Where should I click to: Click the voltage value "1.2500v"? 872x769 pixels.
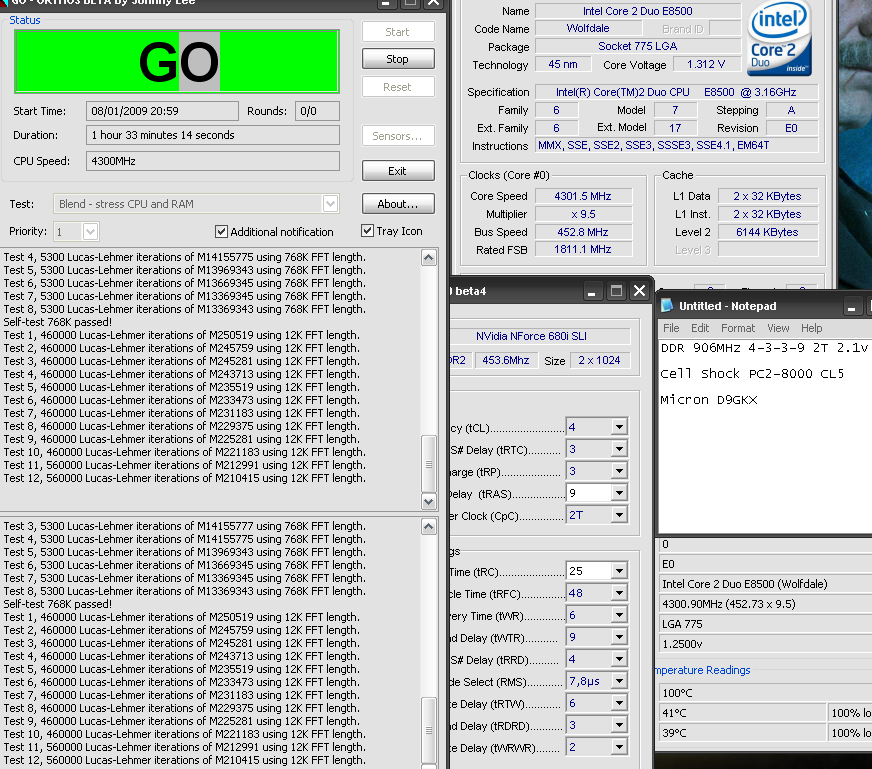682,644
